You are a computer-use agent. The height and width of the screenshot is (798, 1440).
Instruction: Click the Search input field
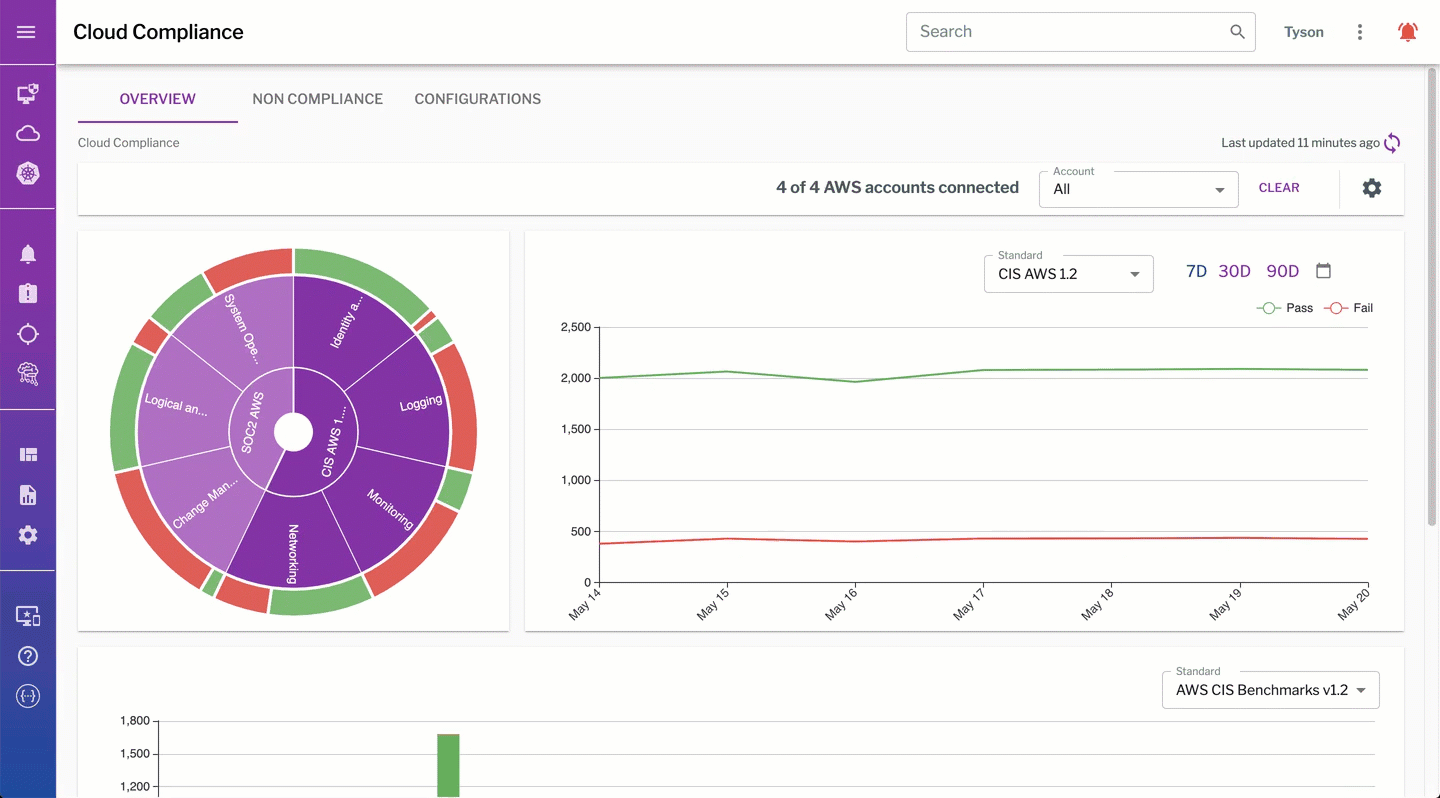pyautogui.click(x=1080, y=32)
